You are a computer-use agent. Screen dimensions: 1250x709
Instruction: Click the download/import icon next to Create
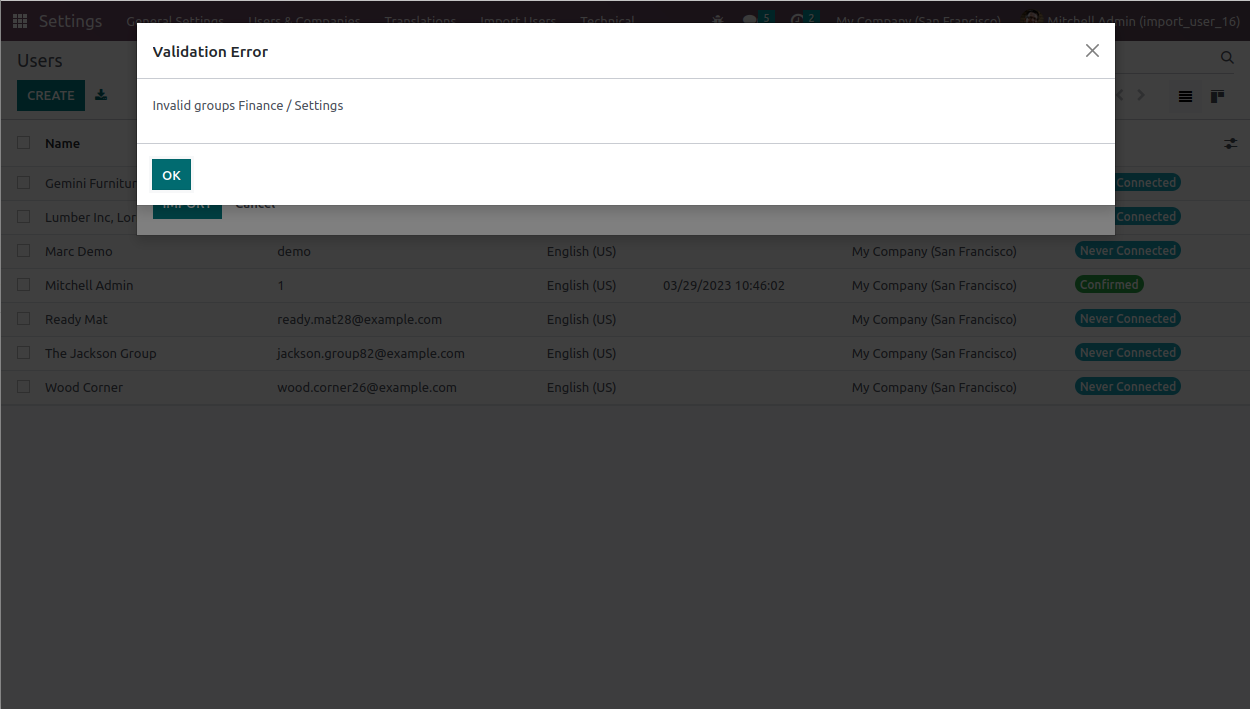(x=101, y=96)
